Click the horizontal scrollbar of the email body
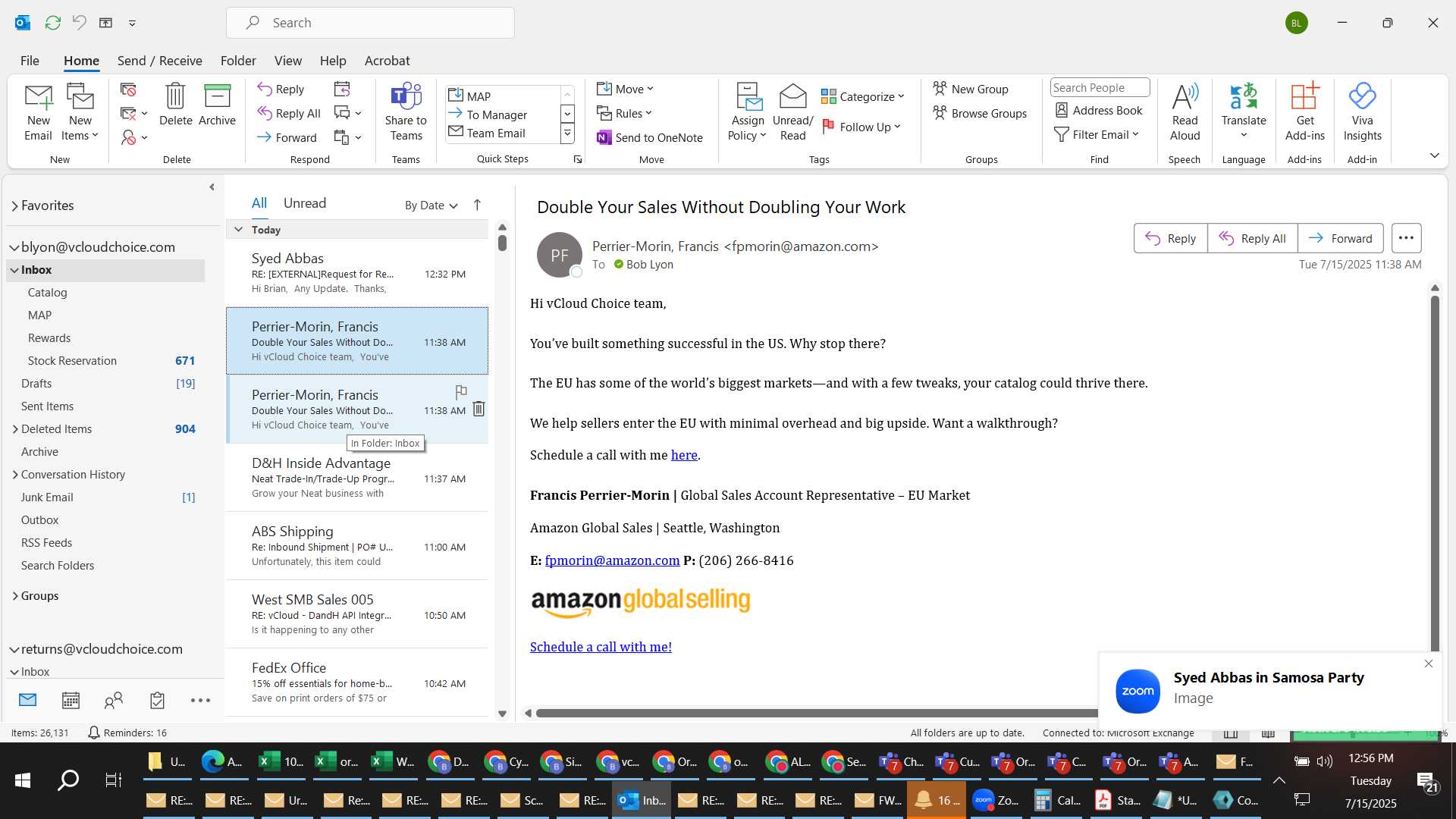 click(x=815, y=713)
